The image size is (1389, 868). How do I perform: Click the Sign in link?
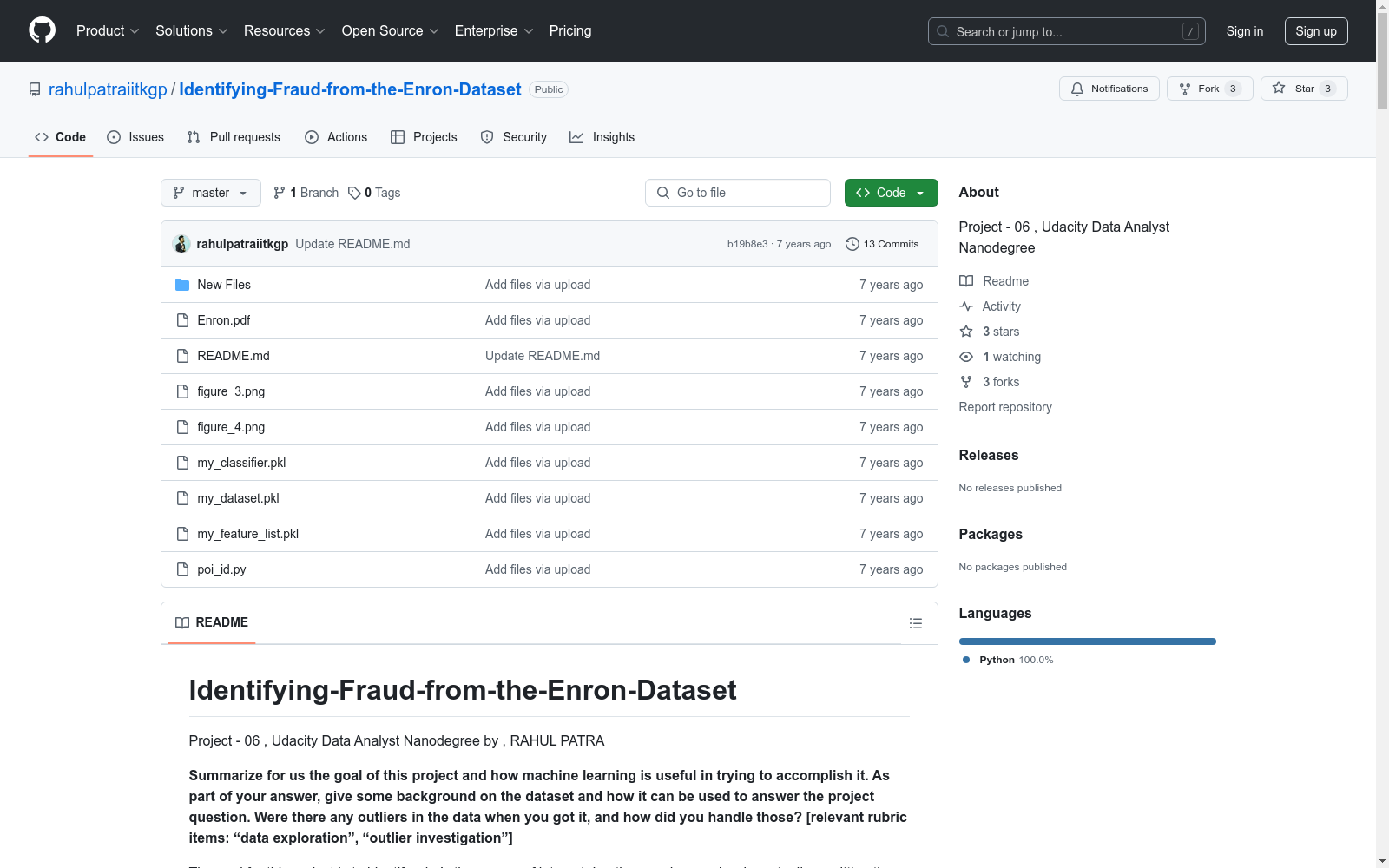click(x=1245, y=31)
